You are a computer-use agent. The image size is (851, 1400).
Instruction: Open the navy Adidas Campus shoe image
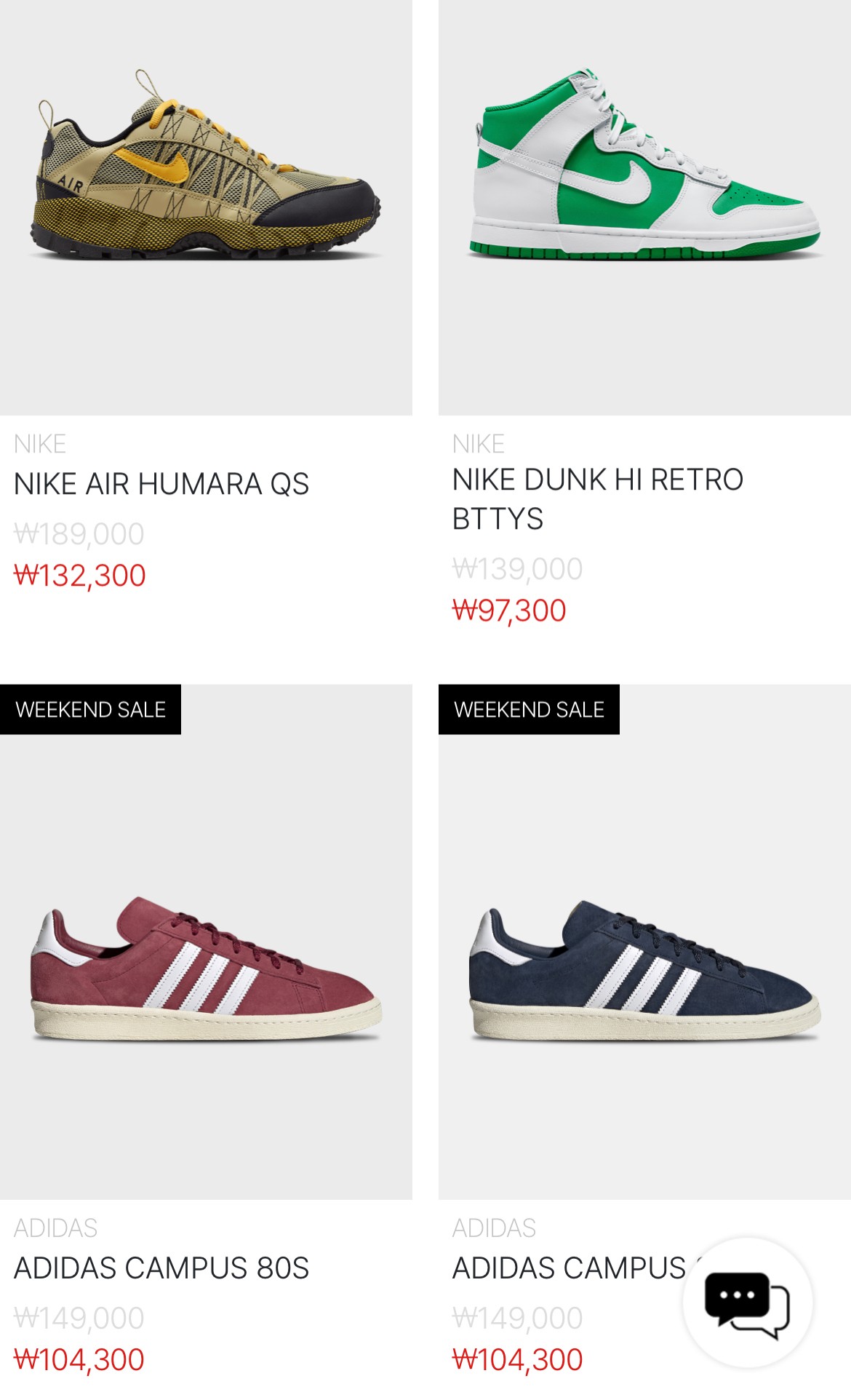pyautogui.click(x=644, y=942)
